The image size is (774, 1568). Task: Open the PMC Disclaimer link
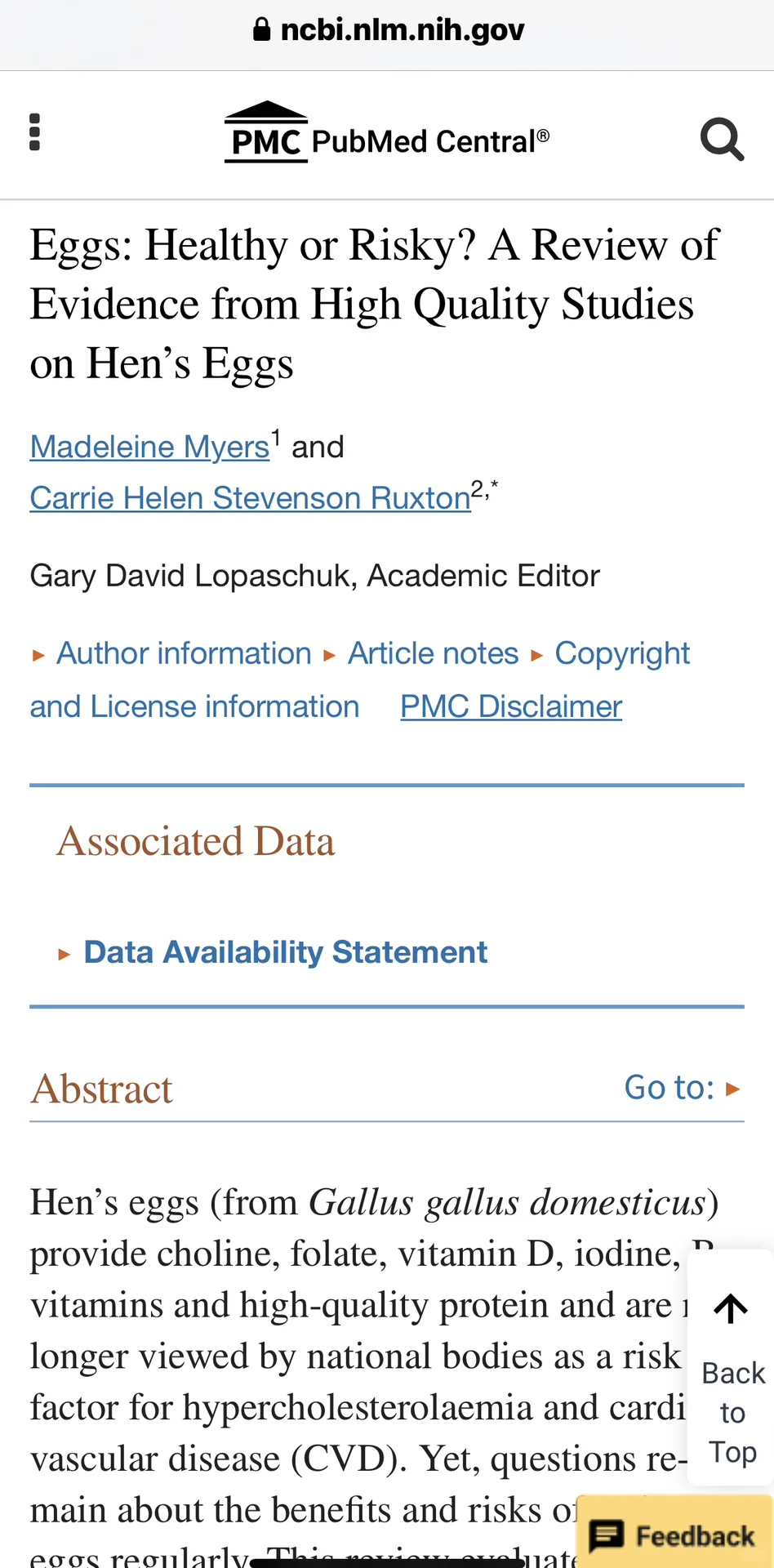coord(511,706)
